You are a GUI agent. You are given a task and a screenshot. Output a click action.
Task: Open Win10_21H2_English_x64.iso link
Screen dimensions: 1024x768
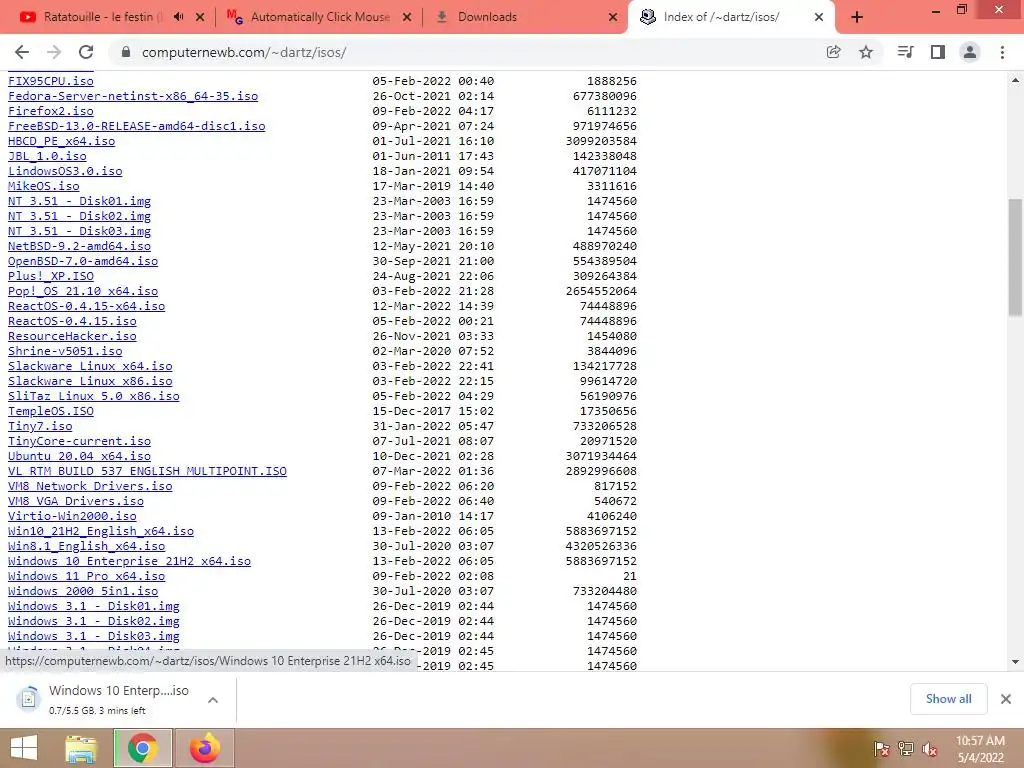click(101, 532)
